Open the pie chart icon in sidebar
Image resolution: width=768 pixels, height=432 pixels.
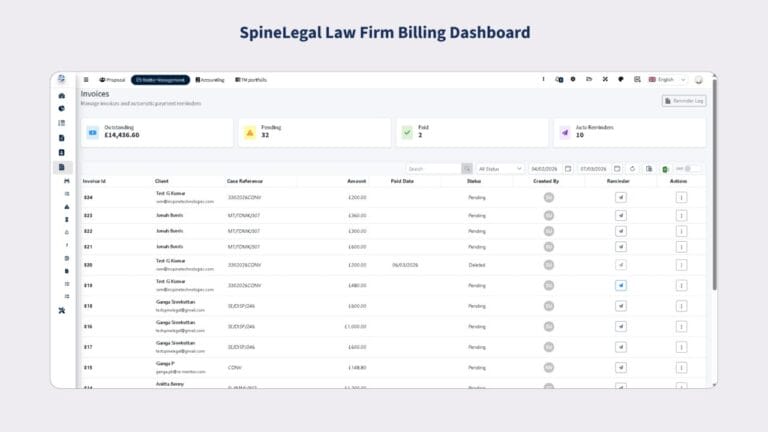coord(62,109)
